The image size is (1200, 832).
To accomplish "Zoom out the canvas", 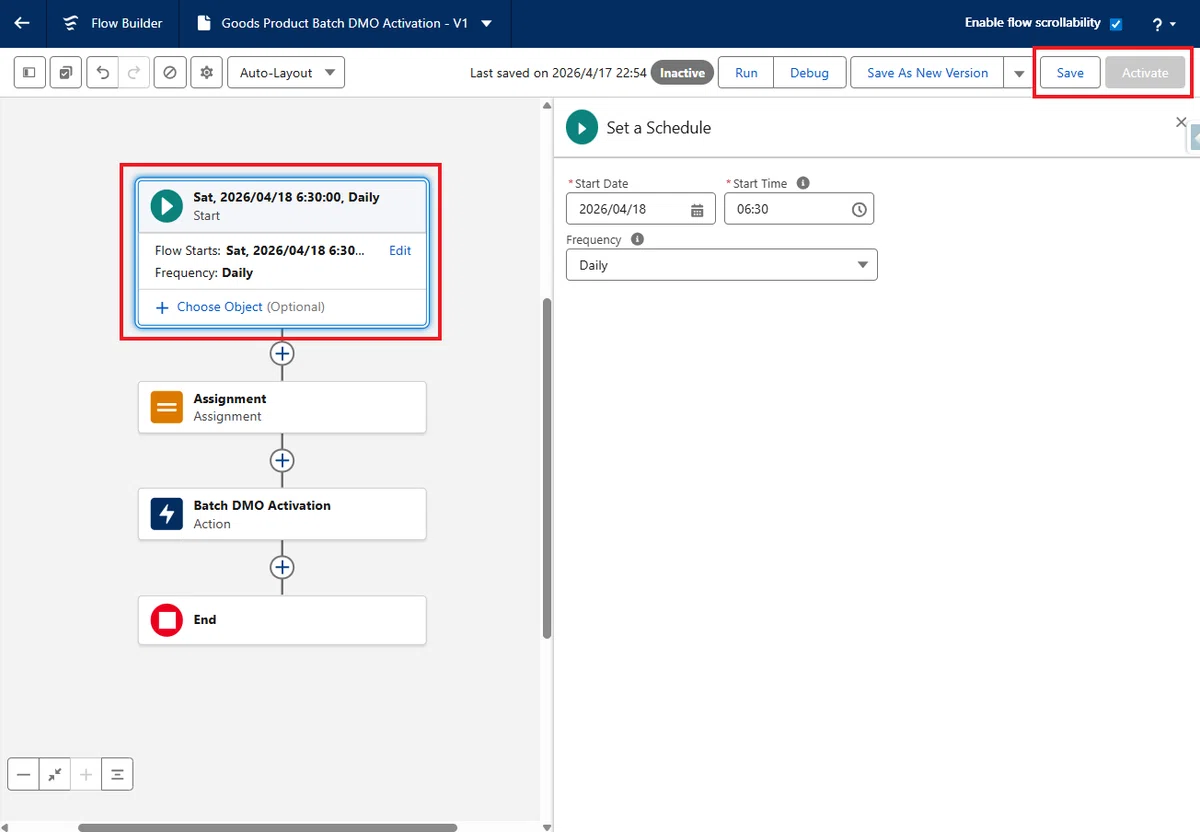I will pos(23,774).
